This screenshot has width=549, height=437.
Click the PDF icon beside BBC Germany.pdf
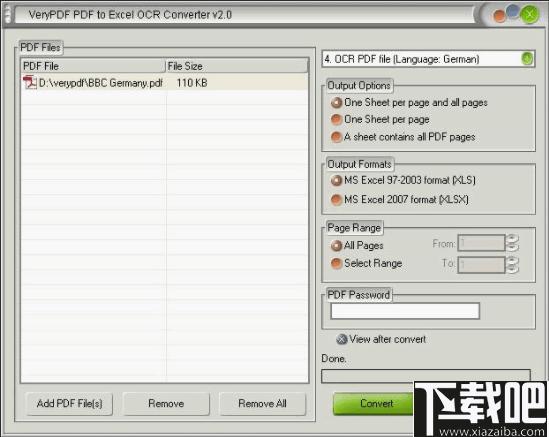[x=30, y=83]
